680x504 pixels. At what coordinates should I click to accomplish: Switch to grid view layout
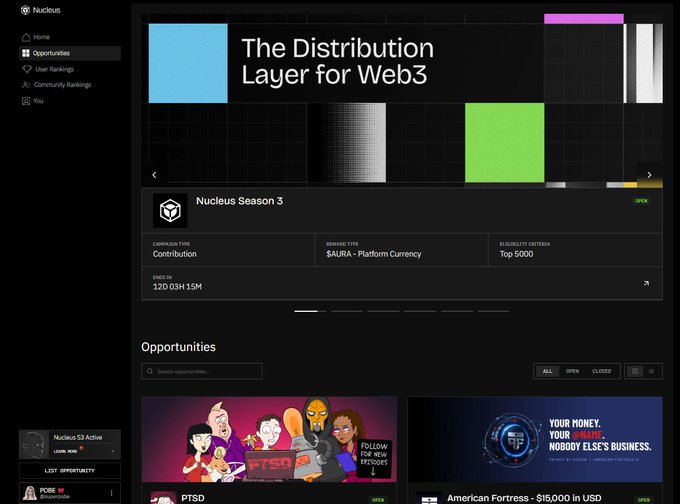635,371
